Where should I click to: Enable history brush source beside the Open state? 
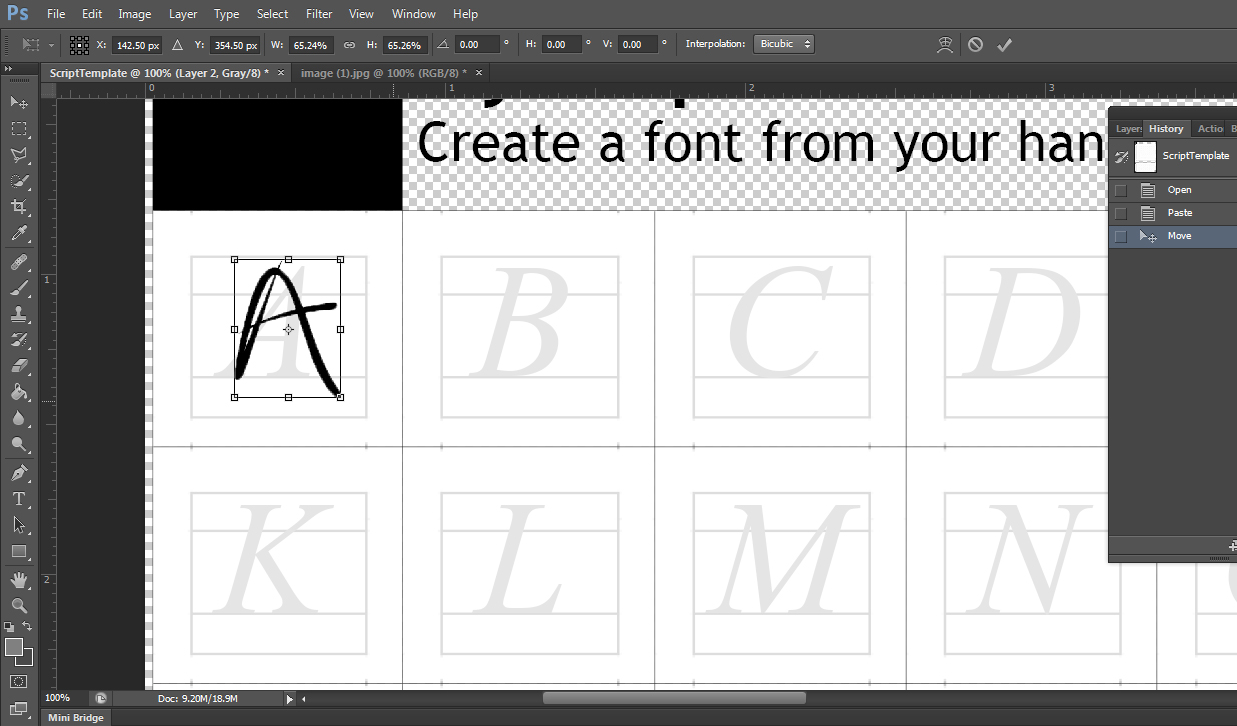point(1120,189)
